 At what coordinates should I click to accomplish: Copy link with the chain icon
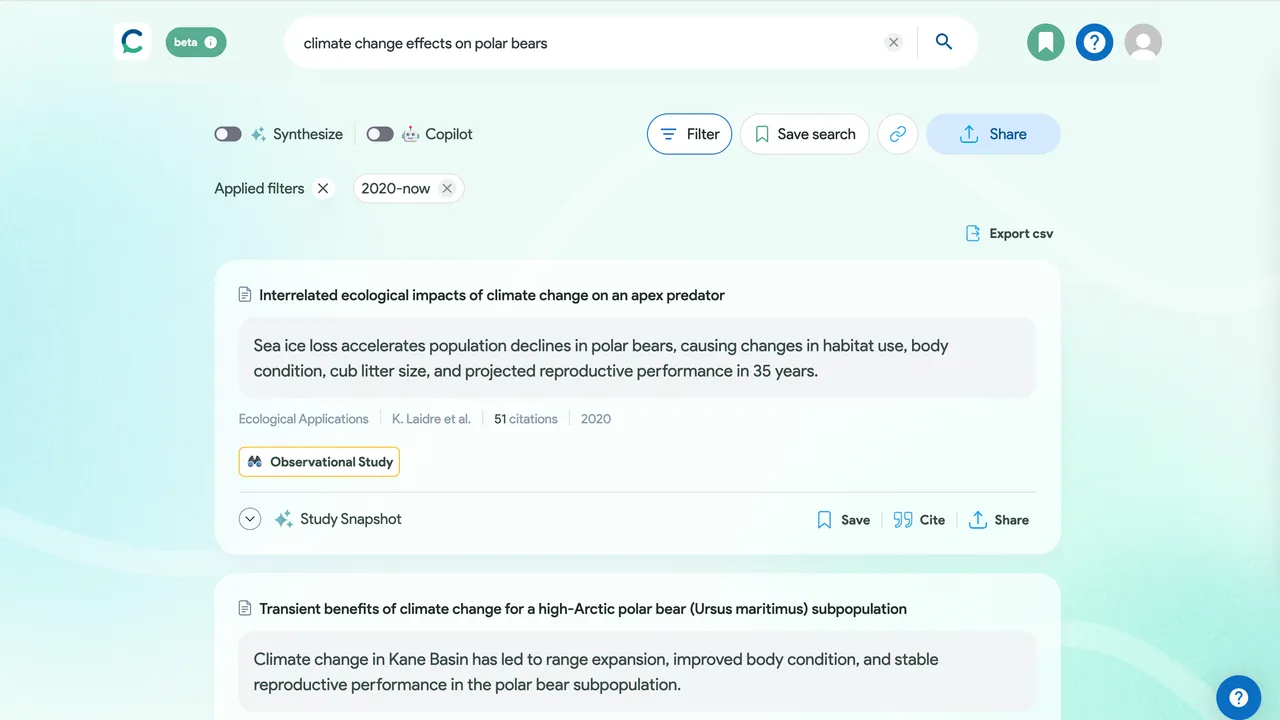point(898,134)
